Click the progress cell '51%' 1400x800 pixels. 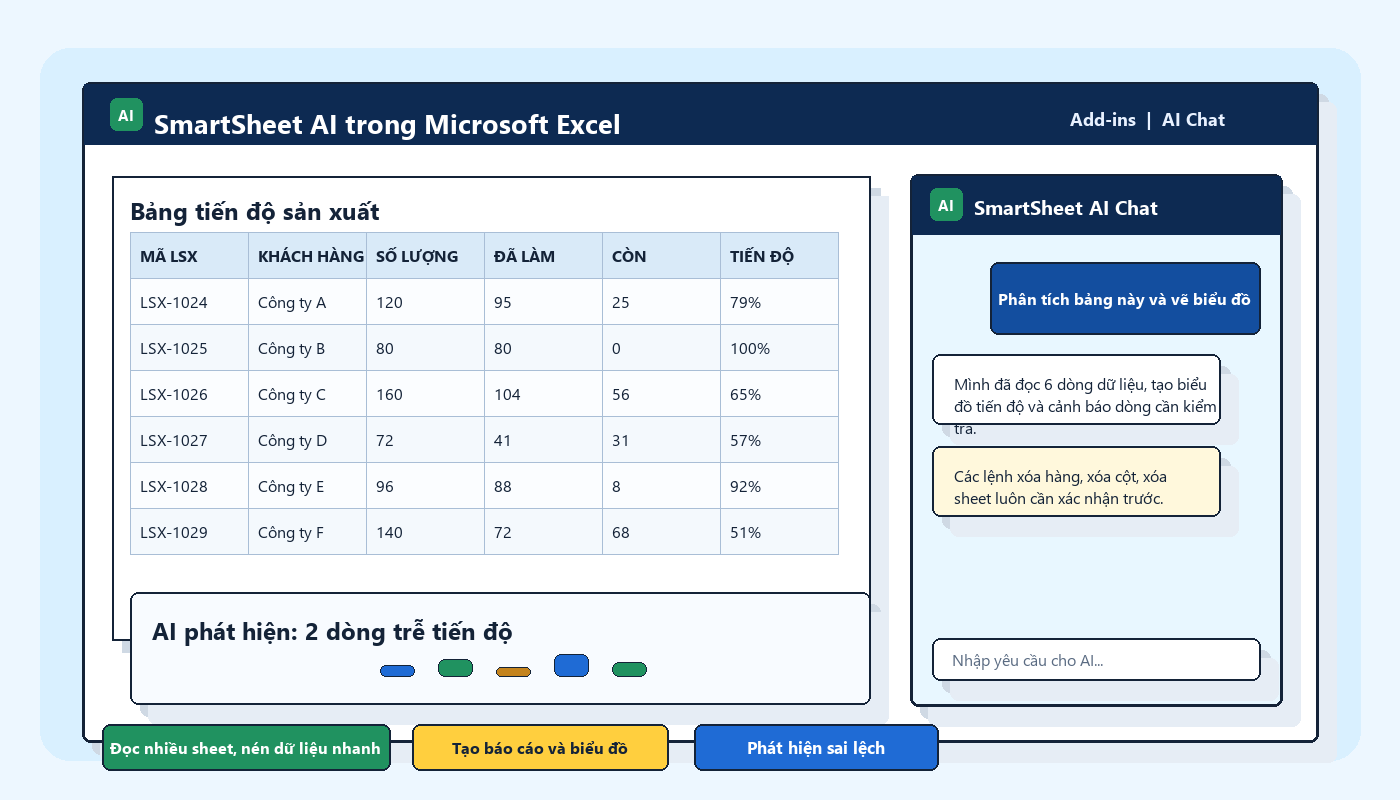point(780,532)
